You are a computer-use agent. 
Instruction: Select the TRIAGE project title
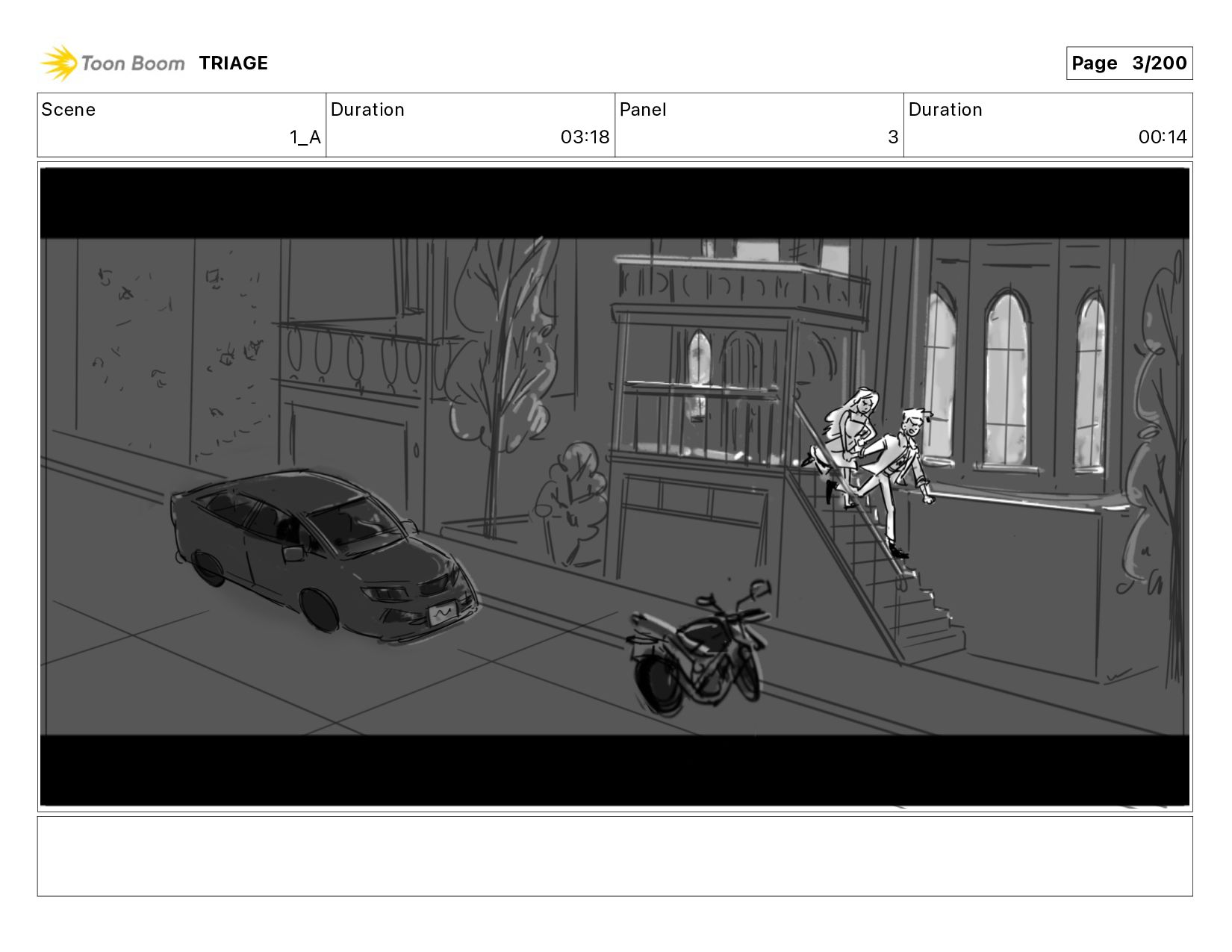233,63
